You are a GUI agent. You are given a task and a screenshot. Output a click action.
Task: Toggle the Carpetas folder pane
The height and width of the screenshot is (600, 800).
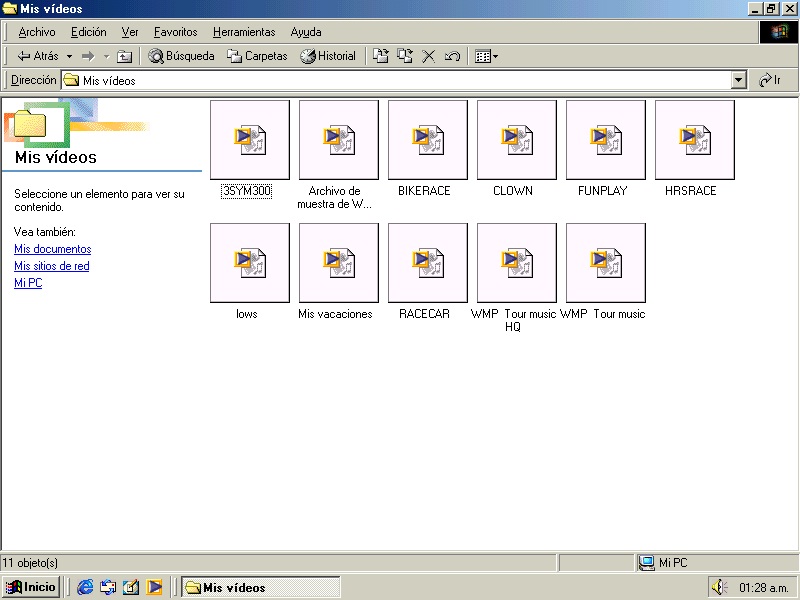pyautogui.click(x=257, y=57)
